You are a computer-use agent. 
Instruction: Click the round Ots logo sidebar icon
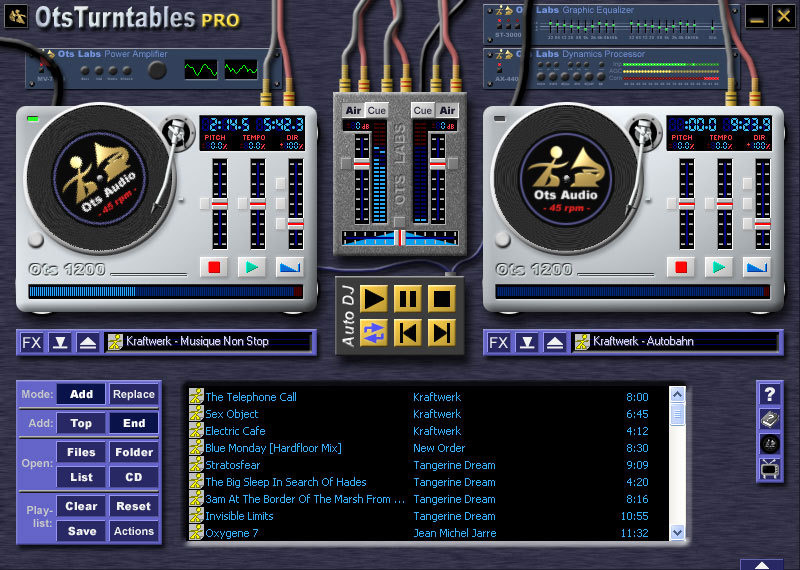tap(769, 444)
